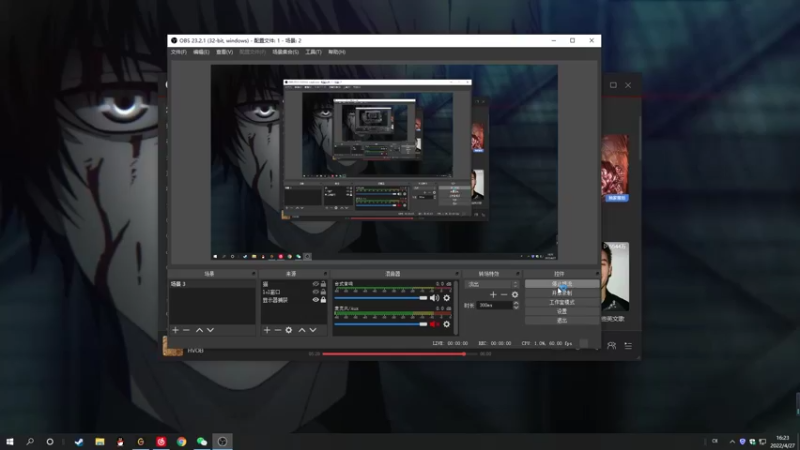Remove the selected scene with the minus icon
Viewport: 800px width, 450px height.
pyautogui.click(x=186, y=330)
